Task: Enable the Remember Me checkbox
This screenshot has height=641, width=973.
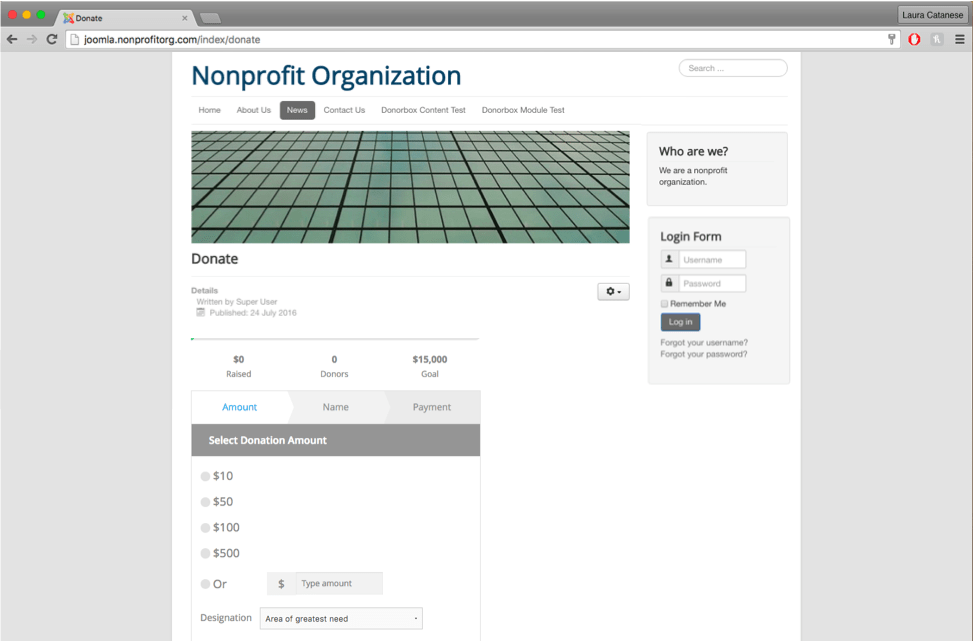Action: [x=663, y=303]
